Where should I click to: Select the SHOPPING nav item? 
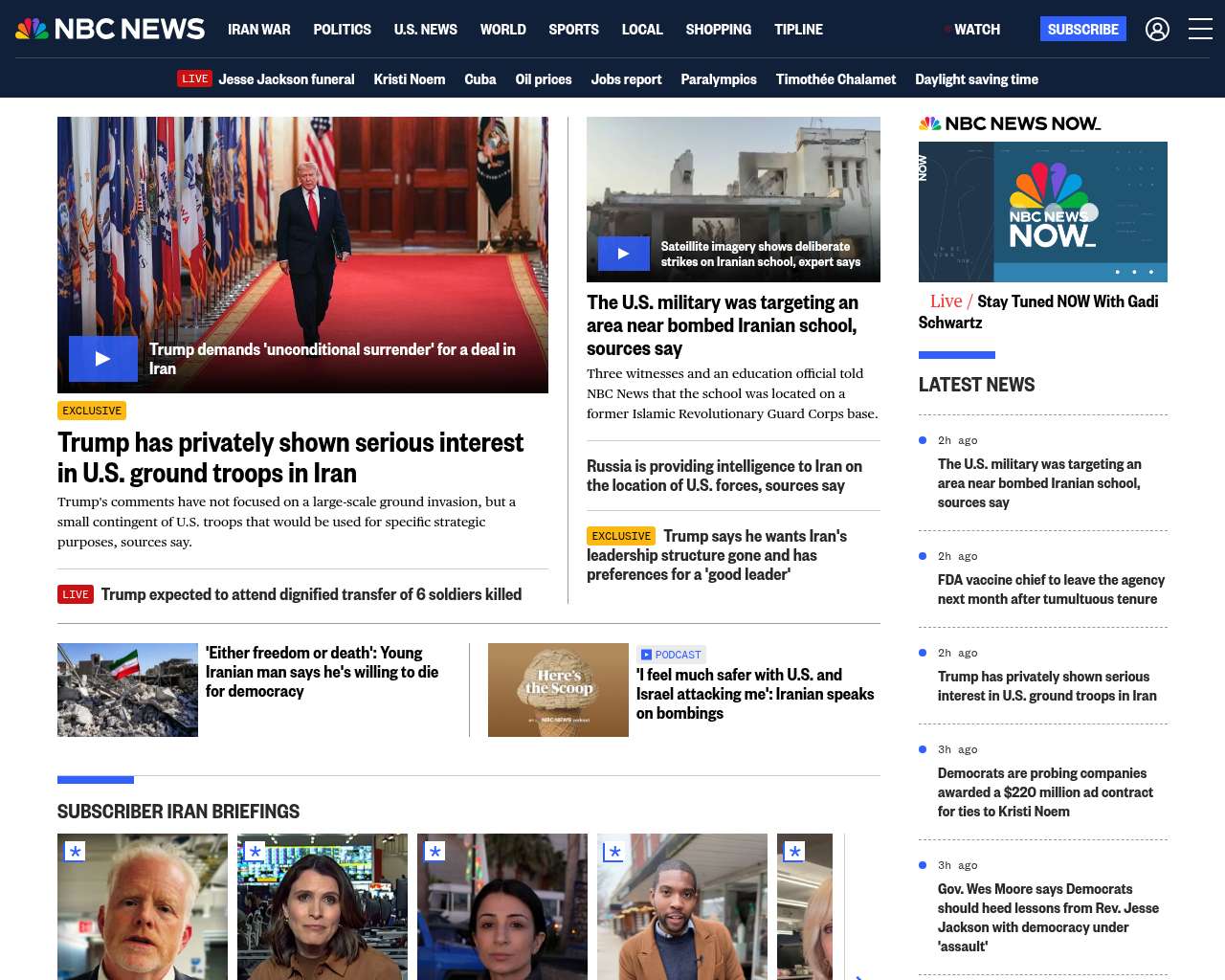[x=718, y=30]
